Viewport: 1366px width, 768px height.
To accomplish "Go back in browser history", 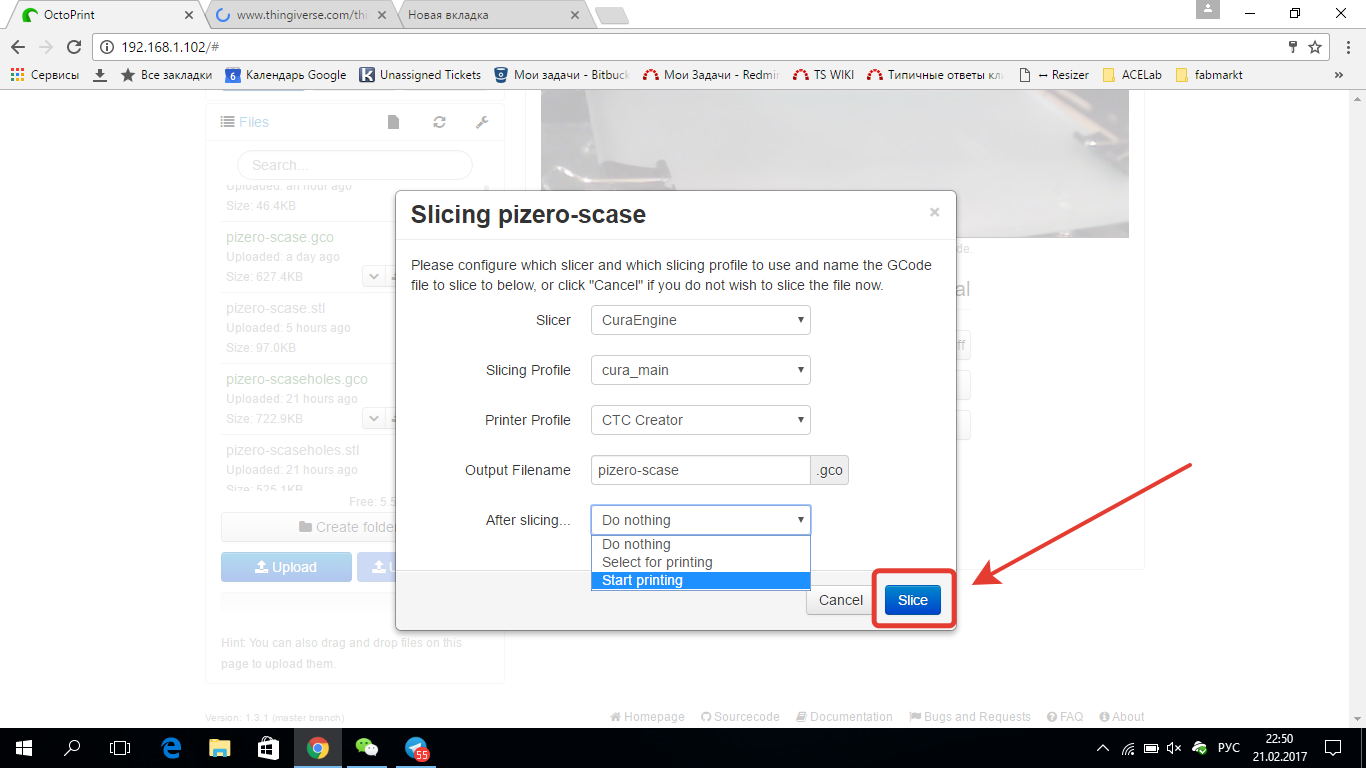I will pos(18,47).
